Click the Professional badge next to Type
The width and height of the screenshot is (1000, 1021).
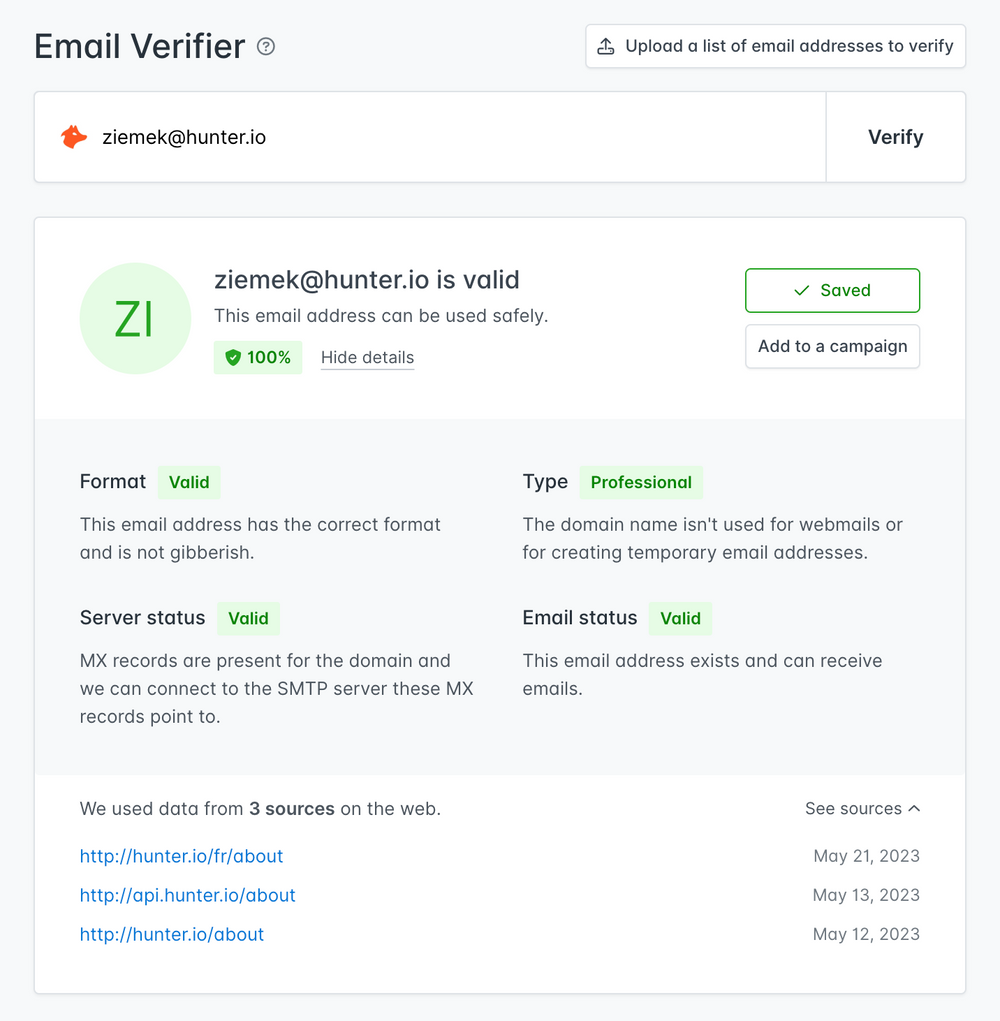[x=641, y=482]
